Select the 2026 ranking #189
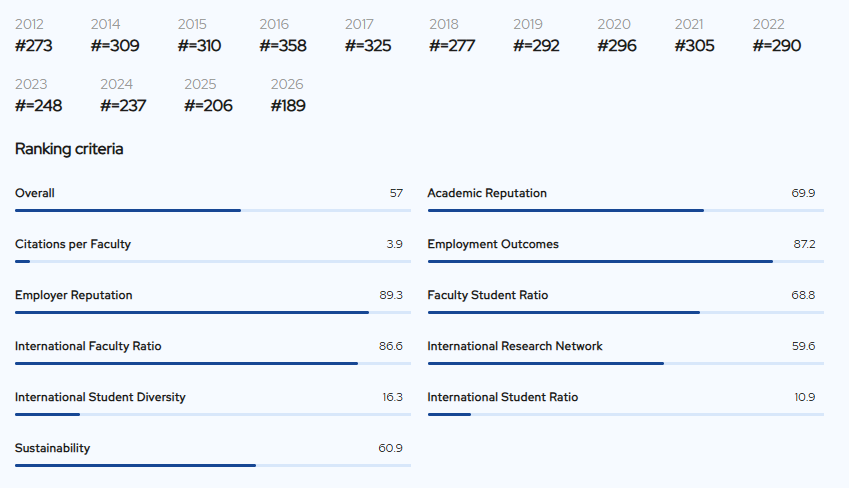The width and height of the screenshot is (849, 488). pyautogui.click(x=288, y=105)
